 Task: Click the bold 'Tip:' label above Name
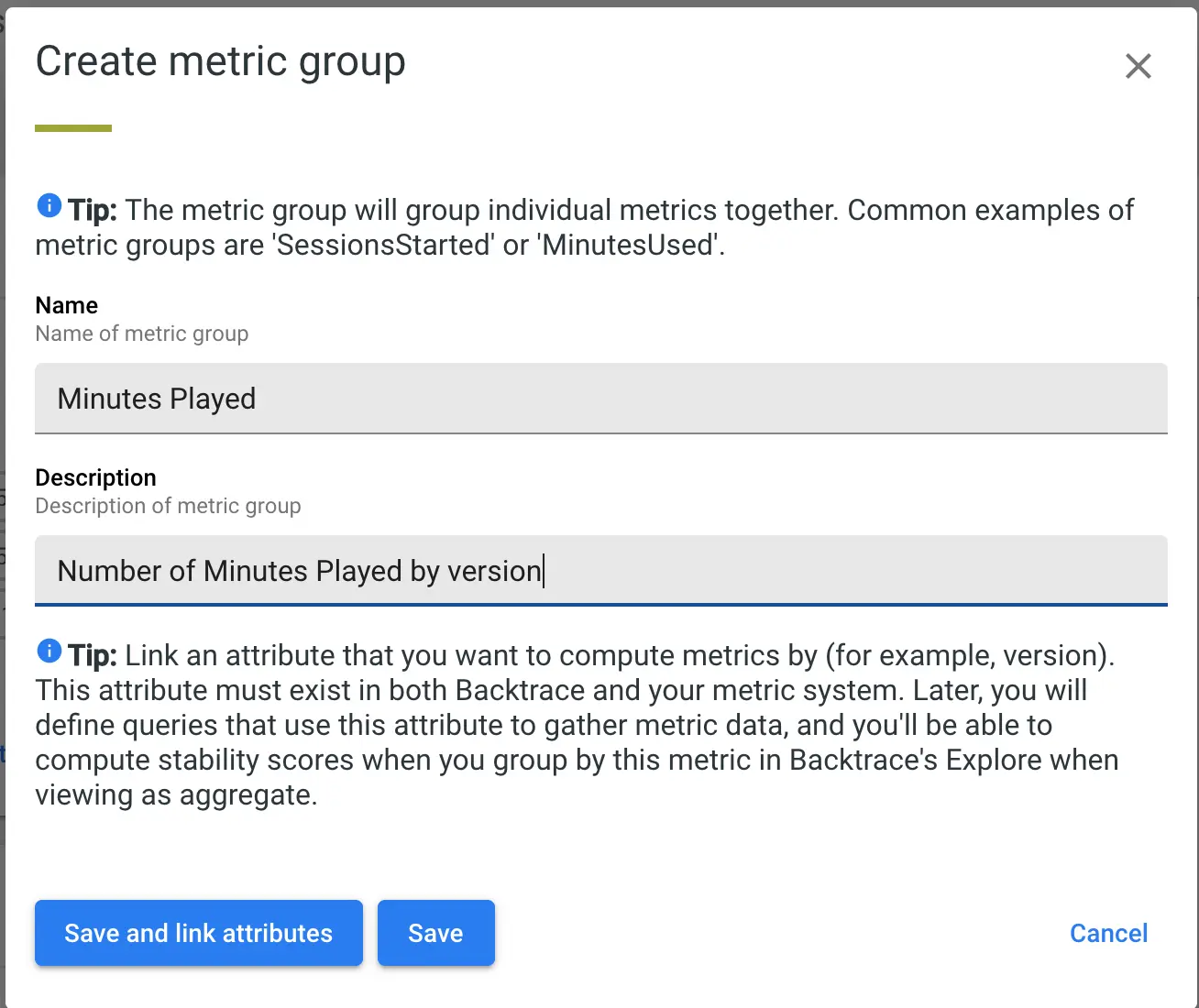click(x=93, y=210)
